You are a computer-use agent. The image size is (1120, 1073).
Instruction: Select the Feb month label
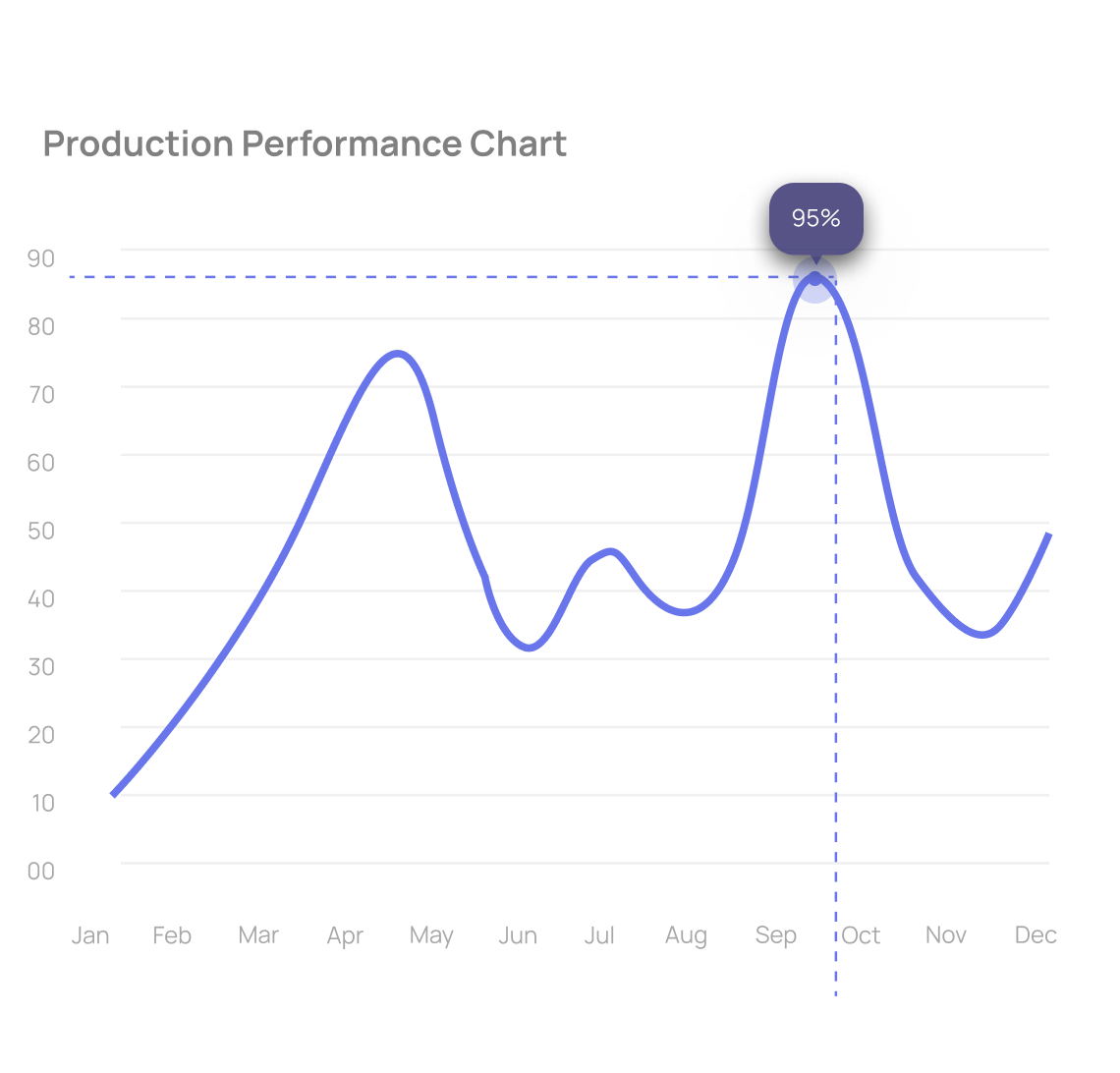click(172, 935)
